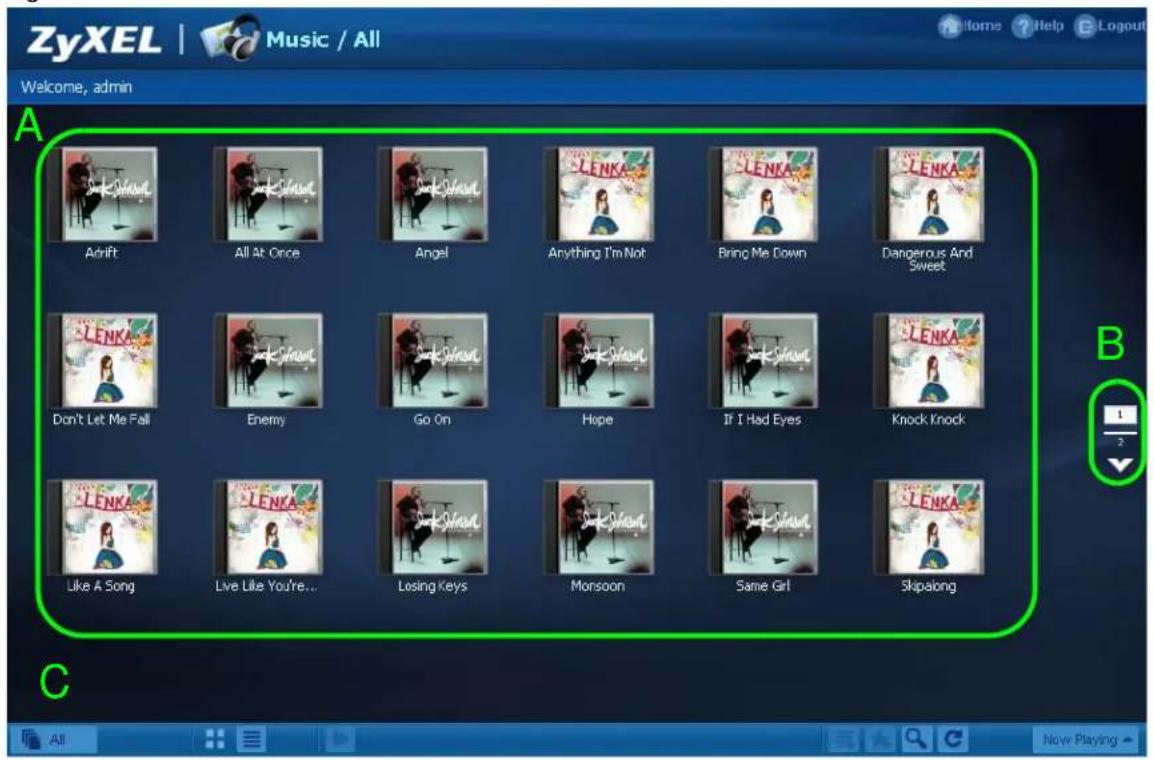Open the Losing Keys track cover
The image size is (1154, 760).
(433, 528)
